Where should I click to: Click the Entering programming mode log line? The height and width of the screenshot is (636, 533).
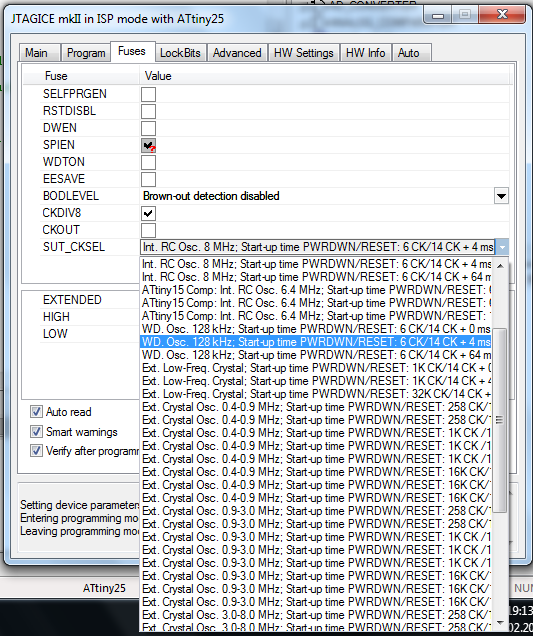80,518
